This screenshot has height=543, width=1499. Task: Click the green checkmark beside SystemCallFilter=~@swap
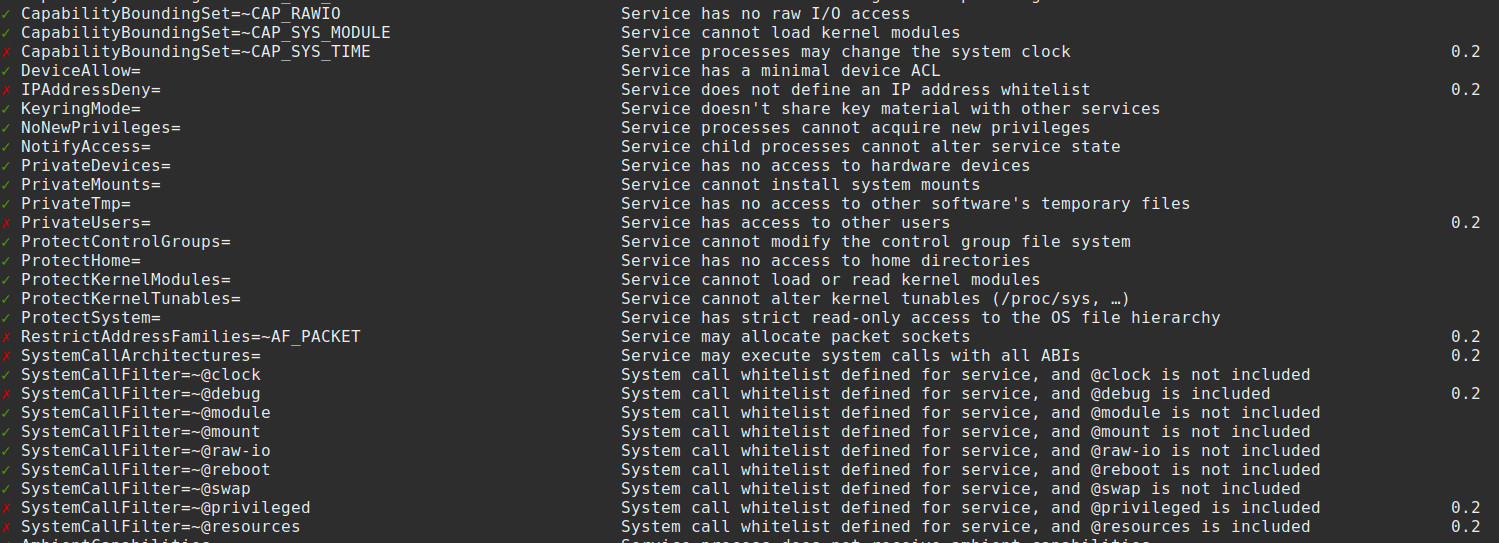pos(6,489)
